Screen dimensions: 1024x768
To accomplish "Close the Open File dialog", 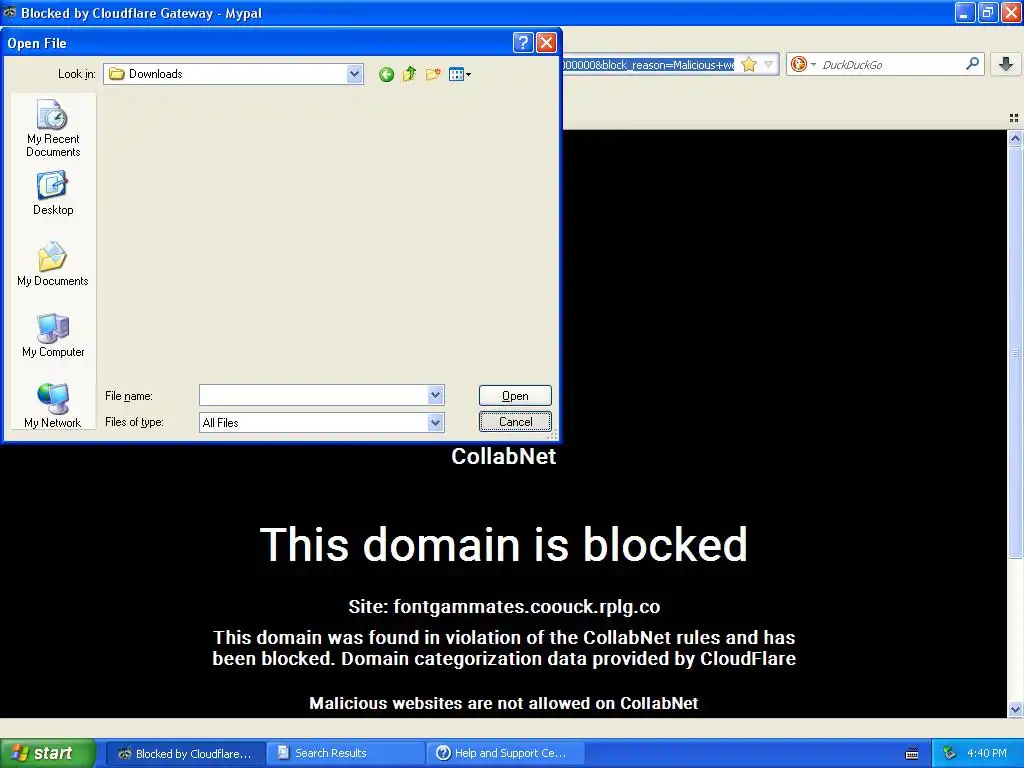I will point(546,42).
